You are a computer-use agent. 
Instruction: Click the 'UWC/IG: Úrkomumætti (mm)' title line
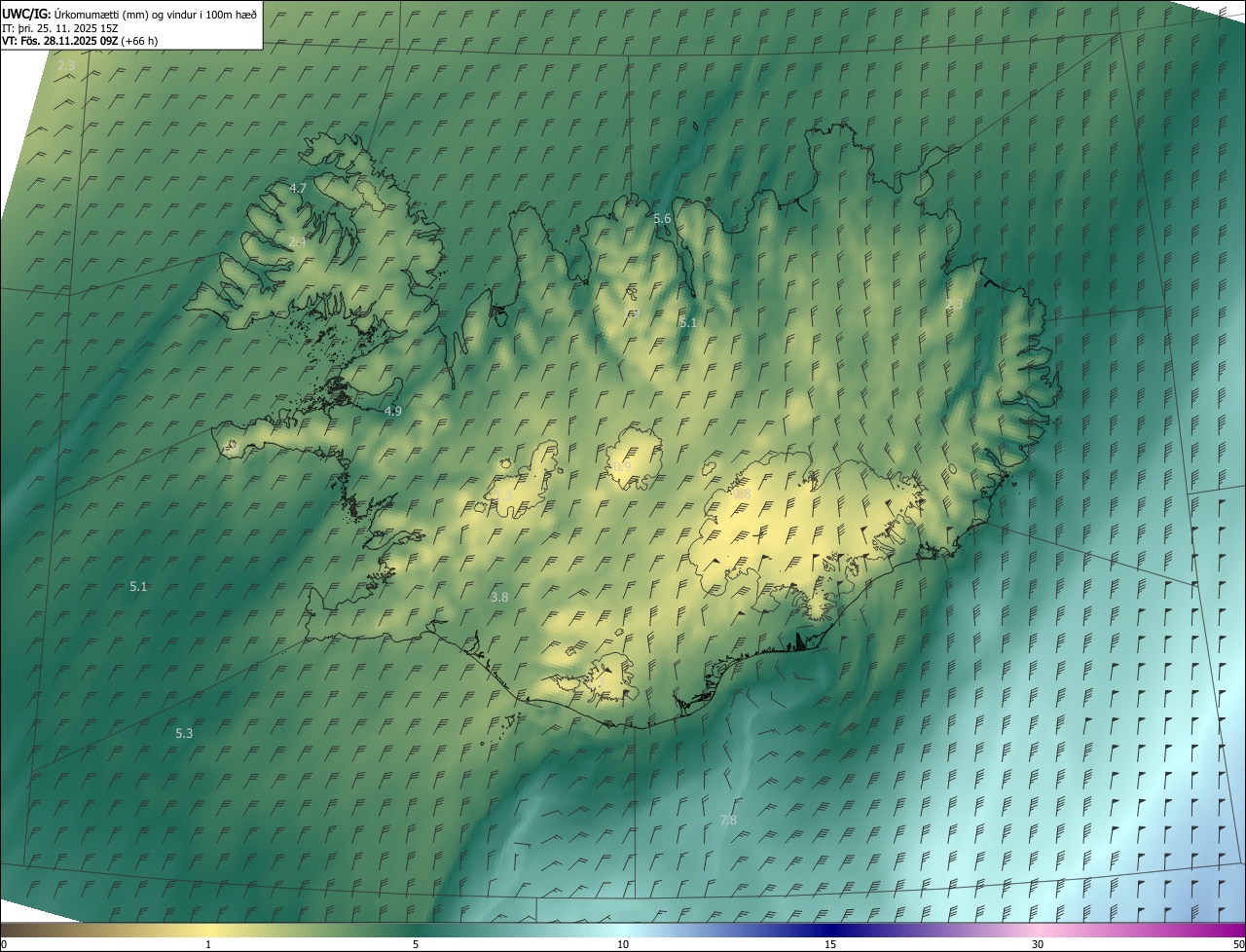click(x=129, y=13)
